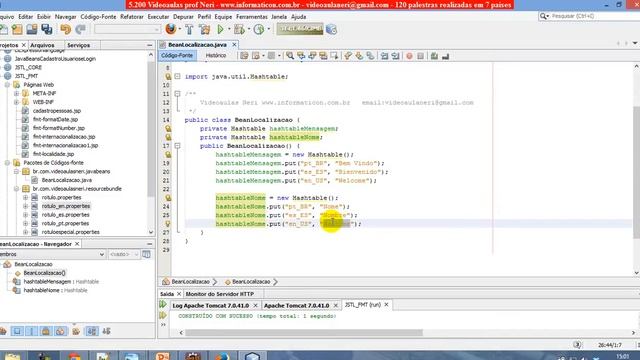The height and width of the screenshot is (360, 640).
Task: Click the Redo toolbar icon
Action: [80, 29]
